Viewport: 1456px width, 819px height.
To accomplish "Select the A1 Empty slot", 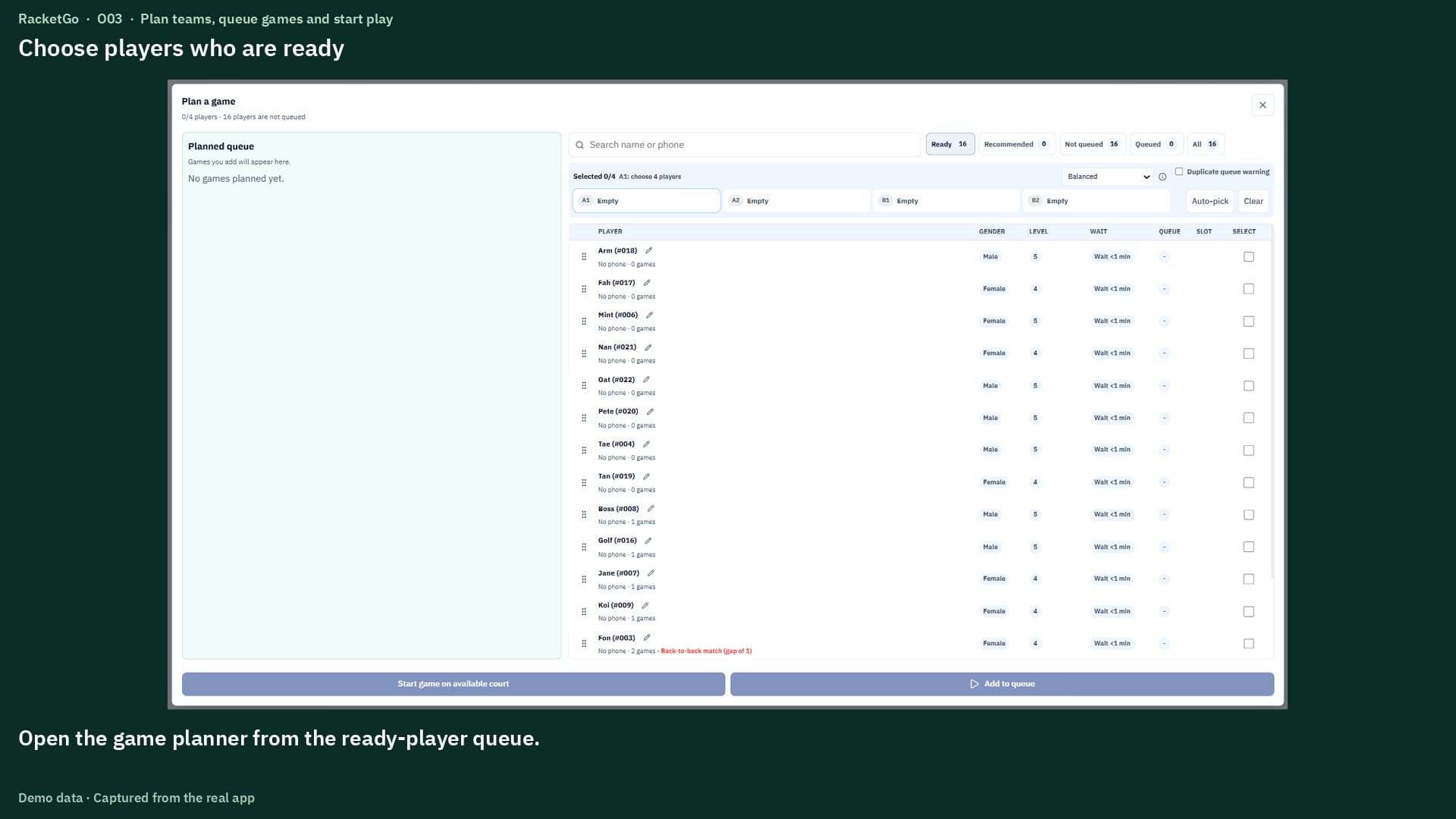I will (x=646, y=201).
